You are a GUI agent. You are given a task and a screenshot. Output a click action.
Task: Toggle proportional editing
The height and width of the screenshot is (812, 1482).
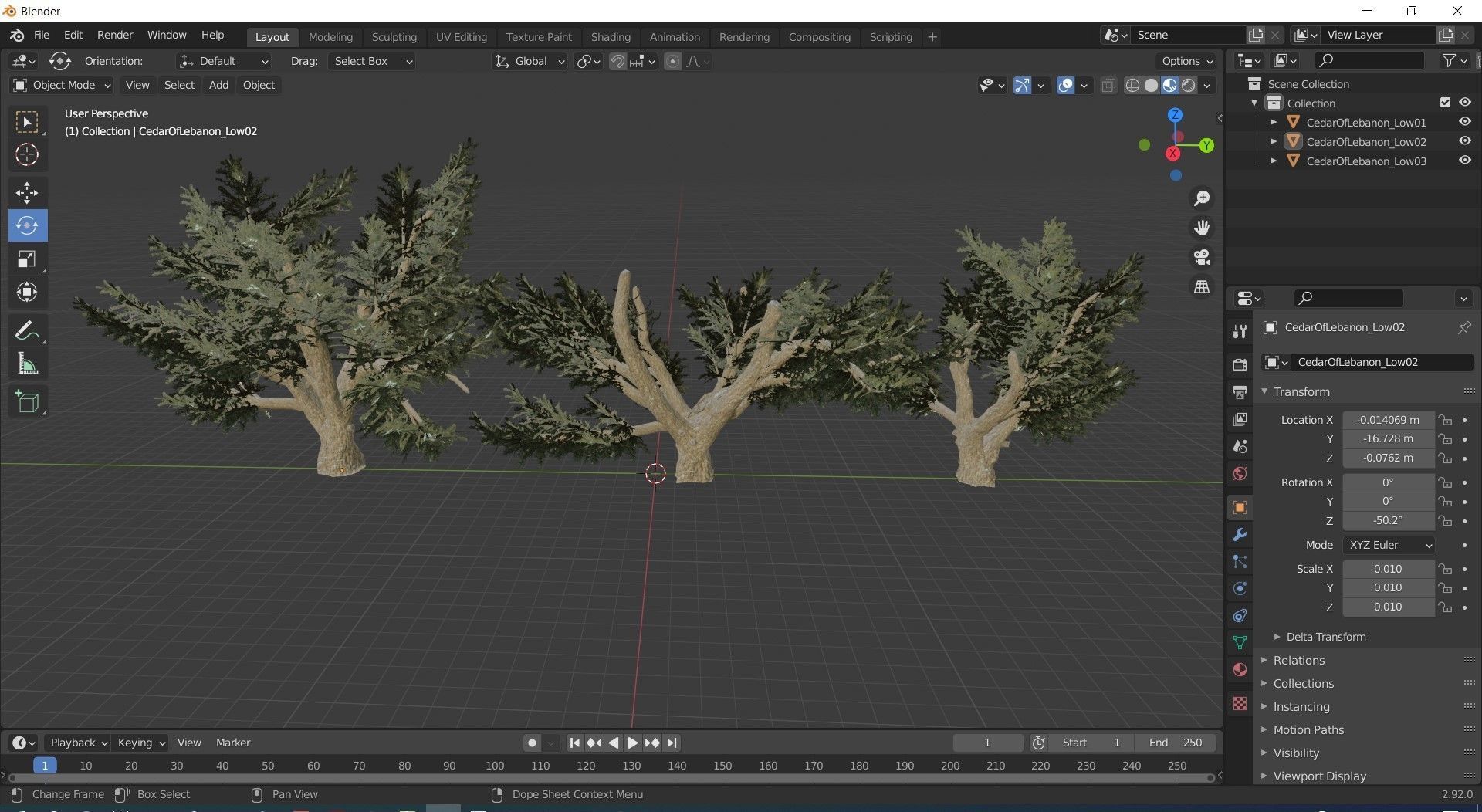pos(672,61)
